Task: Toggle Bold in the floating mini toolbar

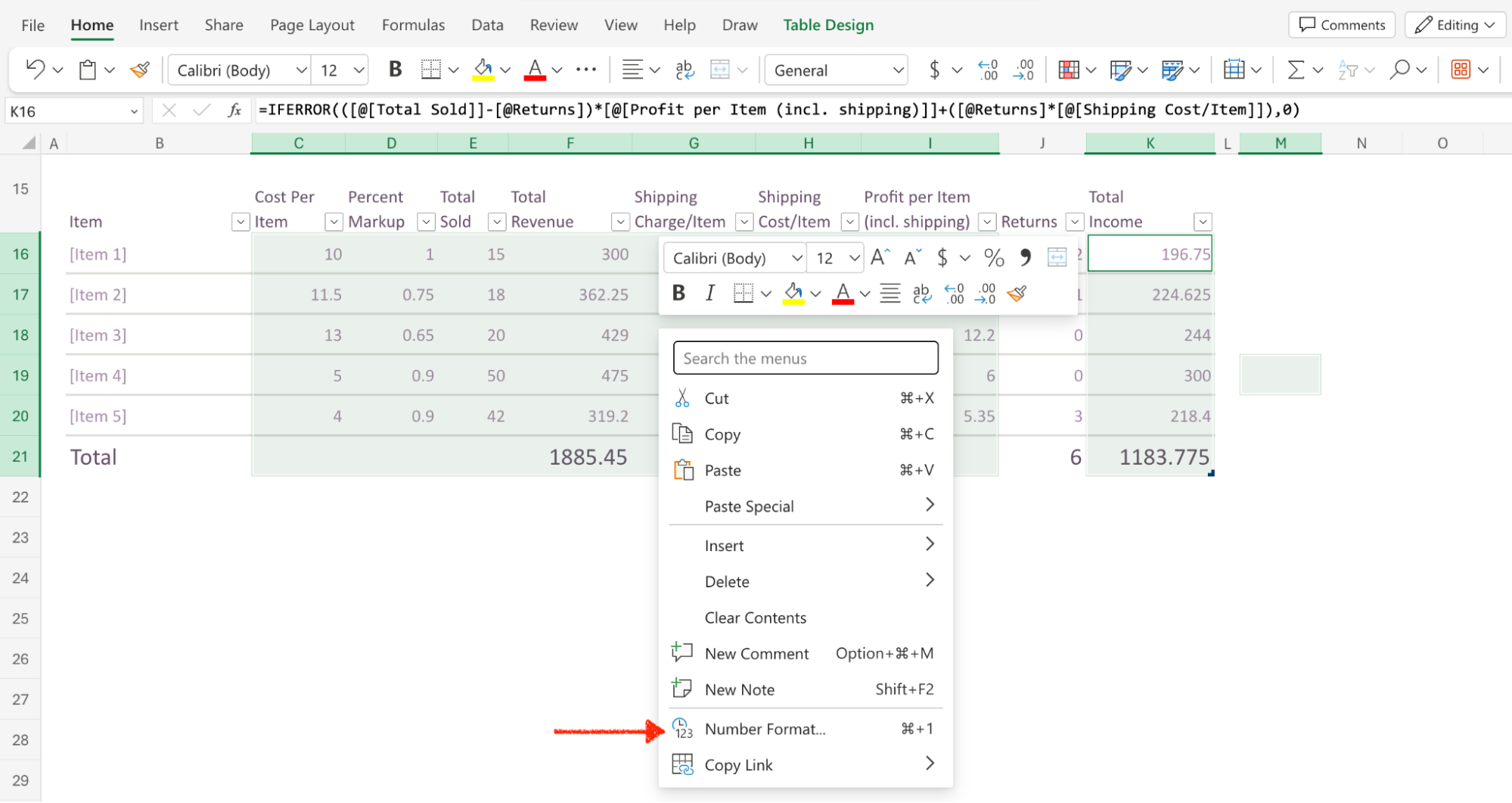Action: pos(678,294)
